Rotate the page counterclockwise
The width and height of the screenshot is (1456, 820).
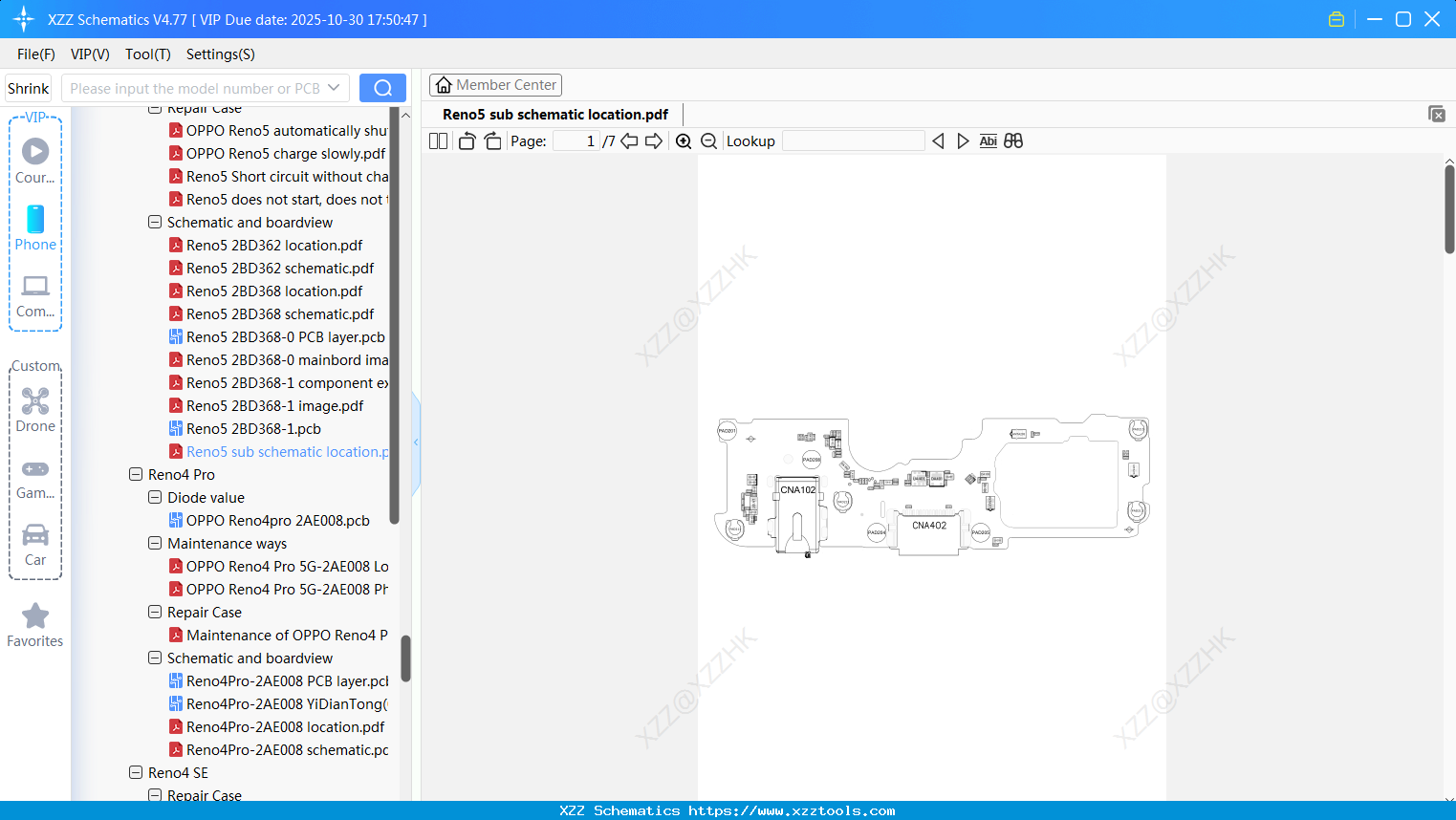pos(467,140)
